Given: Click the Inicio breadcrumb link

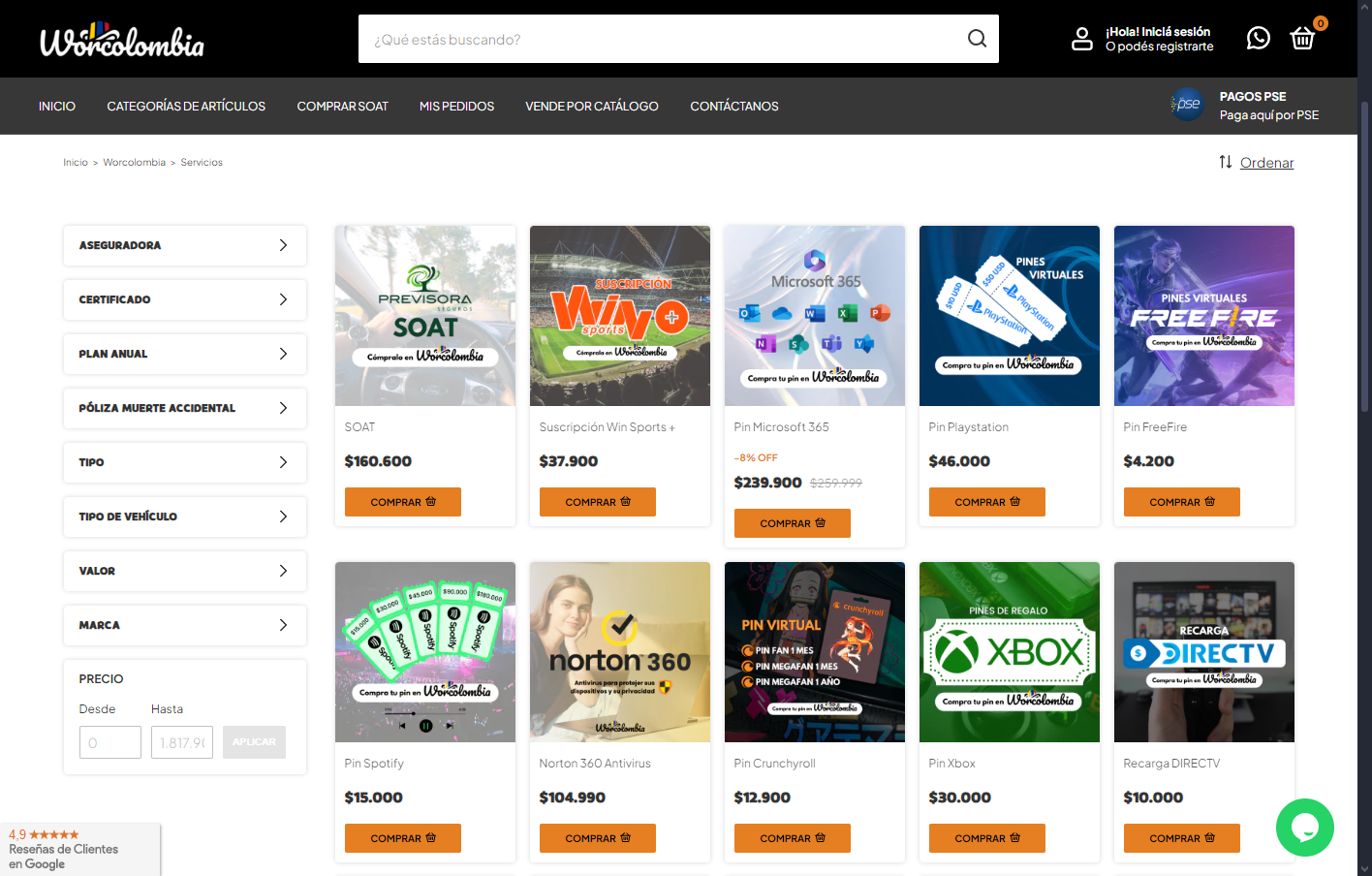Looking at the screenshot, I should coord(76,163).
